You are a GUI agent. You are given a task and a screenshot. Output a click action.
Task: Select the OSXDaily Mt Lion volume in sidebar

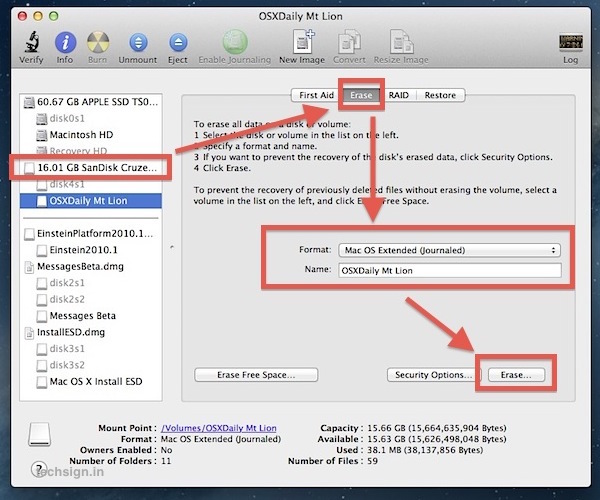(91, 201)
